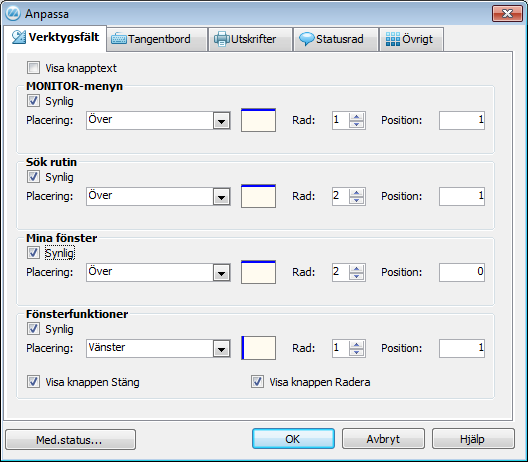The image size is (528, 462).
Task: Click the MONITOR-menyn placement preview box
Action: coord(258,120)
